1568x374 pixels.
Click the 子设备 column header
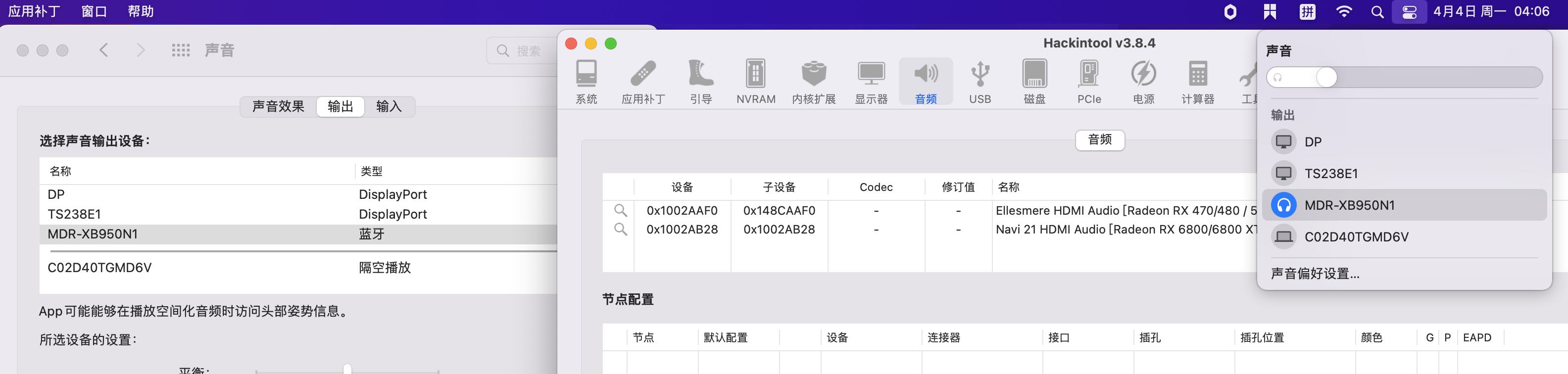tap(779, 187)
